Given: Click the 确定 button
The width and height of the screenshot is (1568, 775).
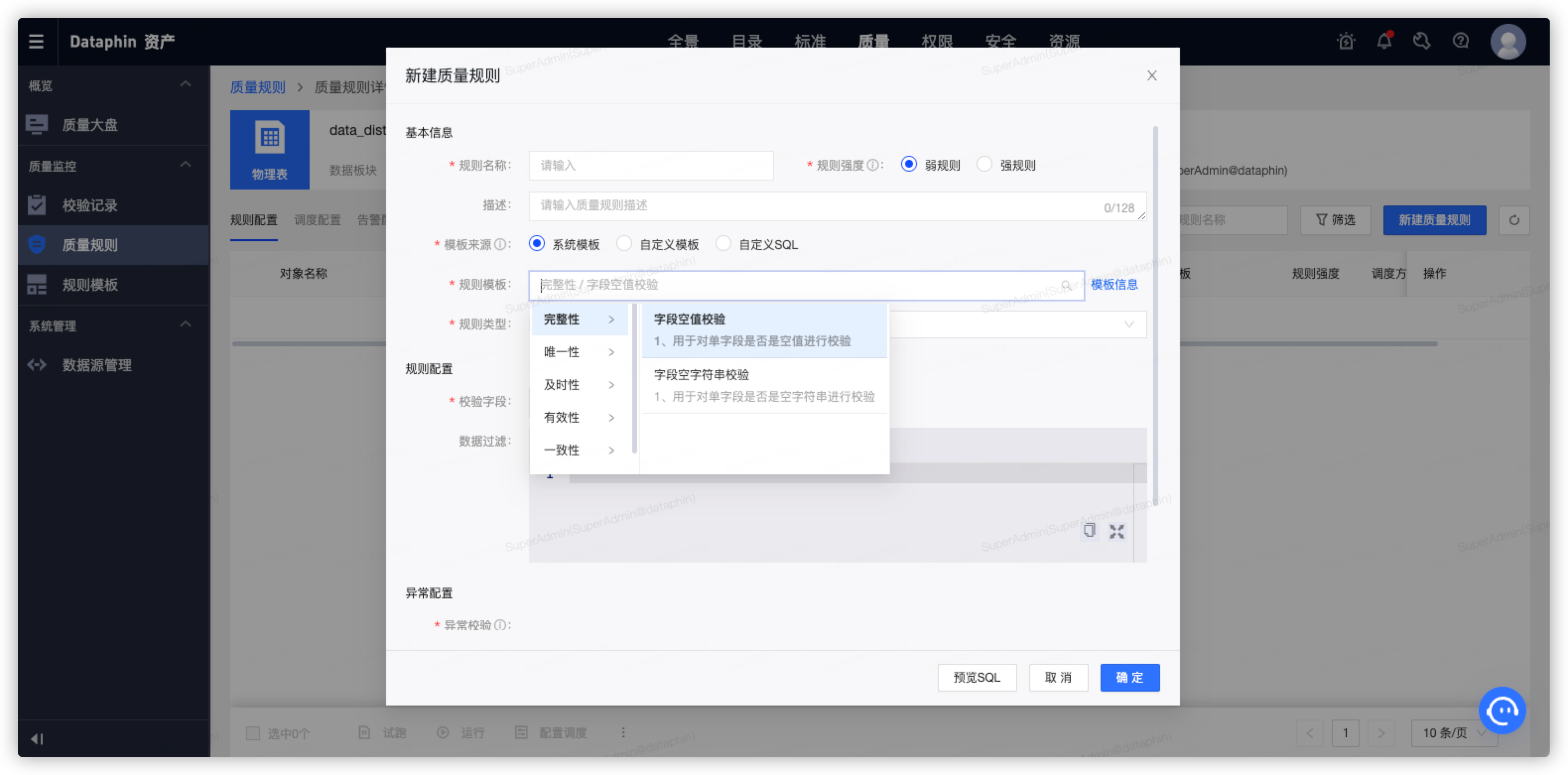Looking at the screenshot, I should click(x=1130, y=678).
